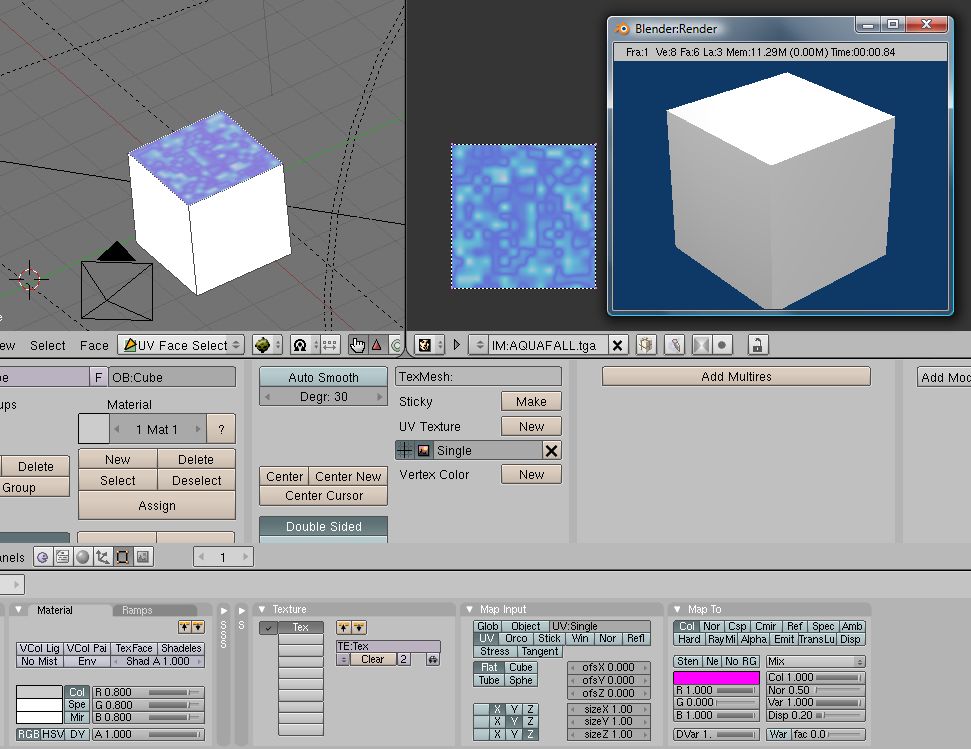Open the UV image editor window type icon

pyautogui.click(x=429, y=345)
